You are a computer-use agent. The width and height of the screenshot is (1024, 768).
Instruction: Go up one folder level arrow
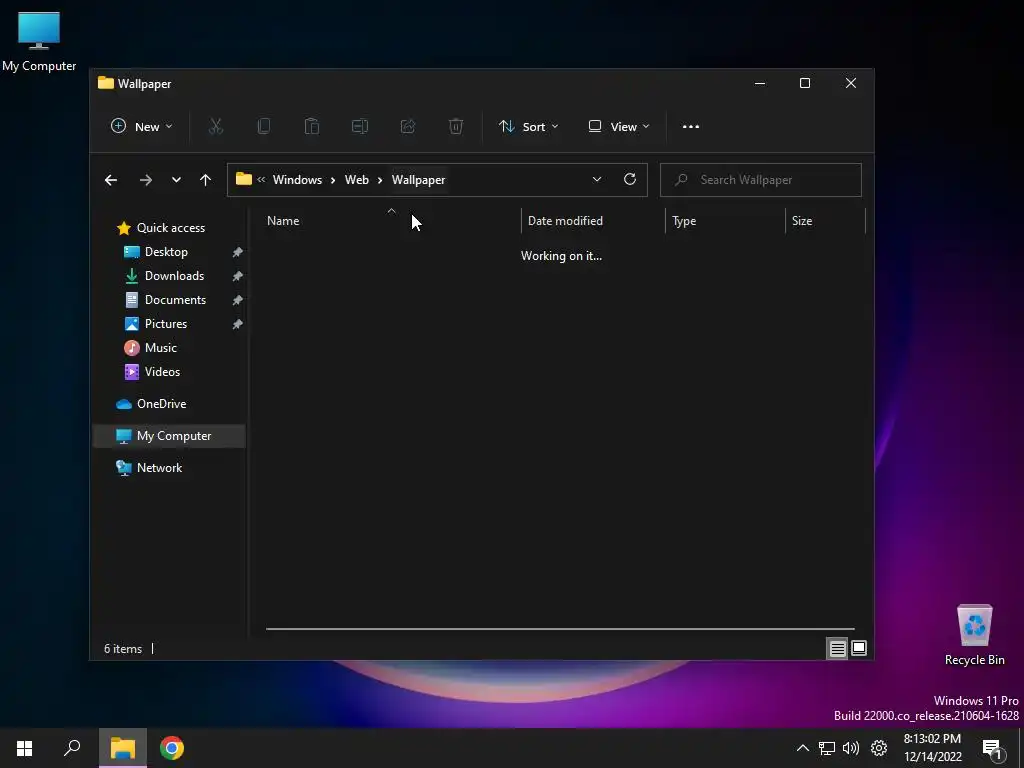(206, 180)
